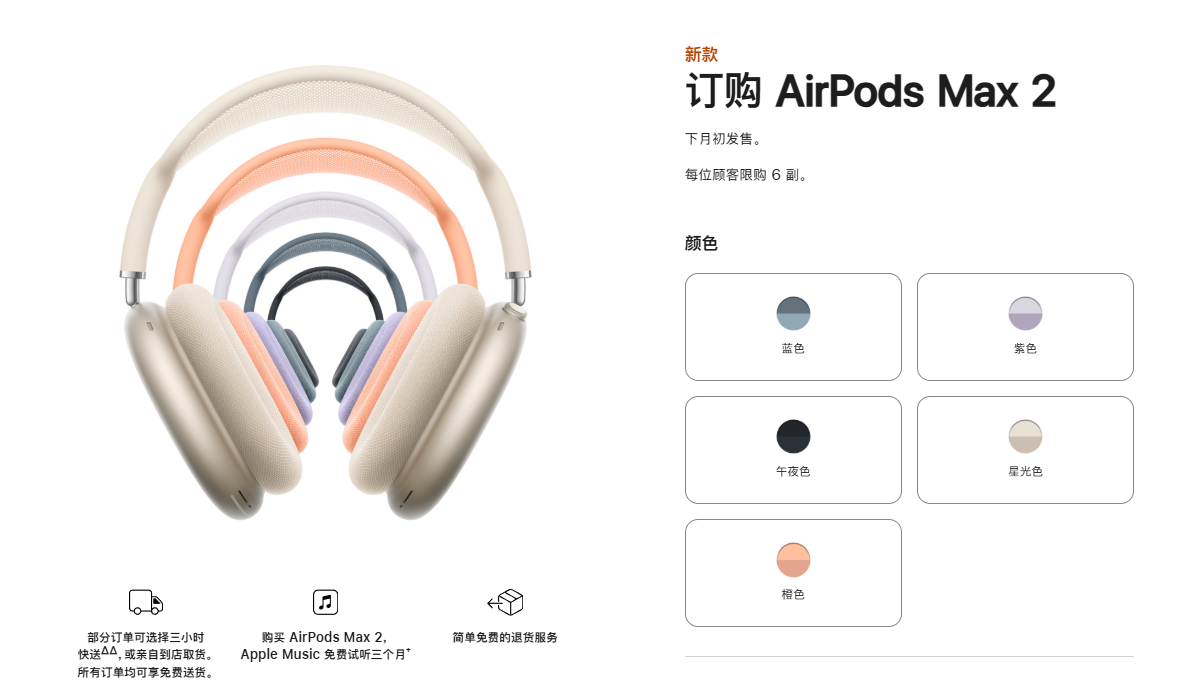The width and height of the screenshot is (1203, 685).
Task: Click the 颜色 section title
Action: point(701,243)
